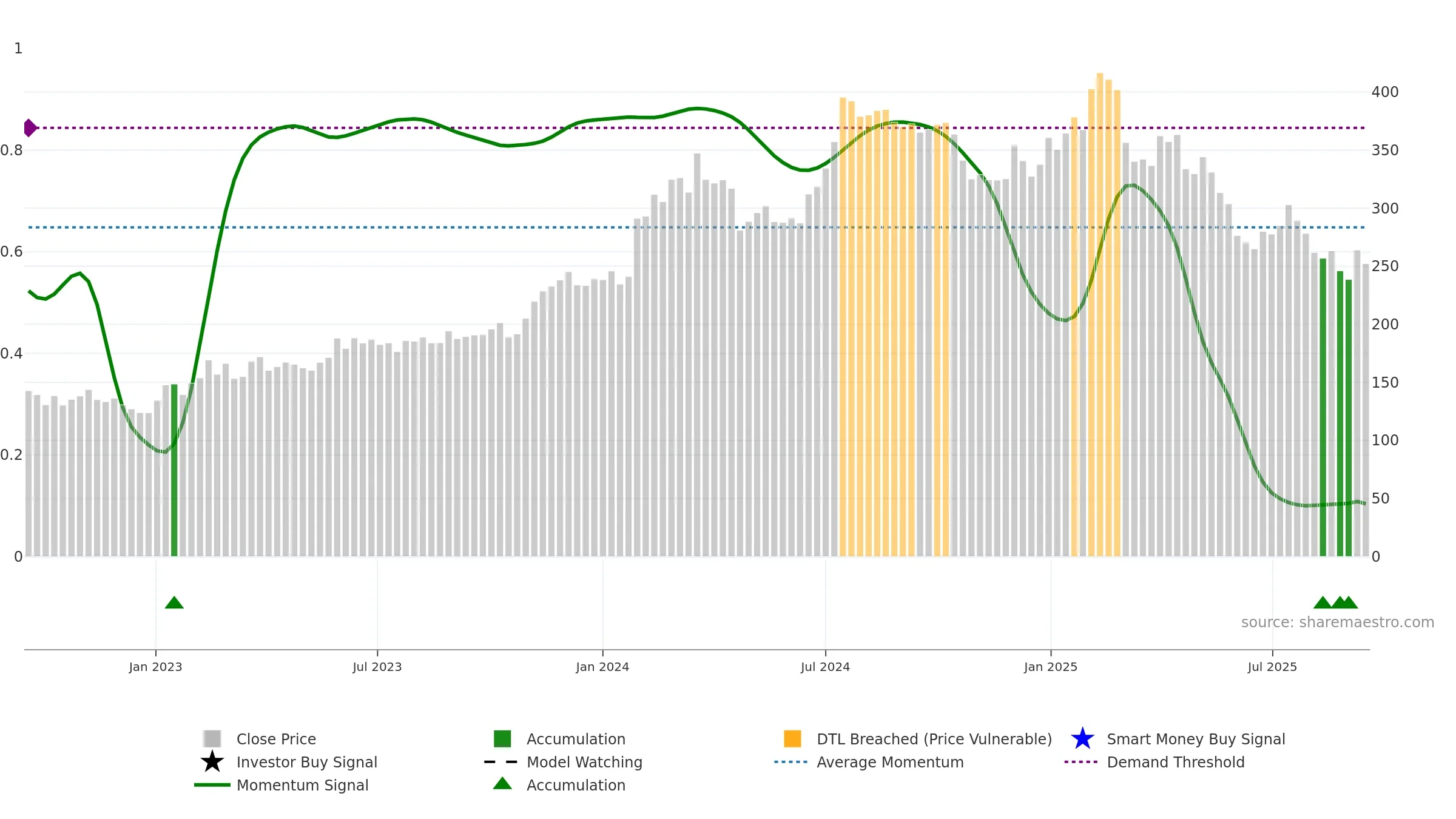The height and width of the screenshot is (819, 1456).
Task: Click the Jul 2025 axis label
Action: (x=1272, y=667)
